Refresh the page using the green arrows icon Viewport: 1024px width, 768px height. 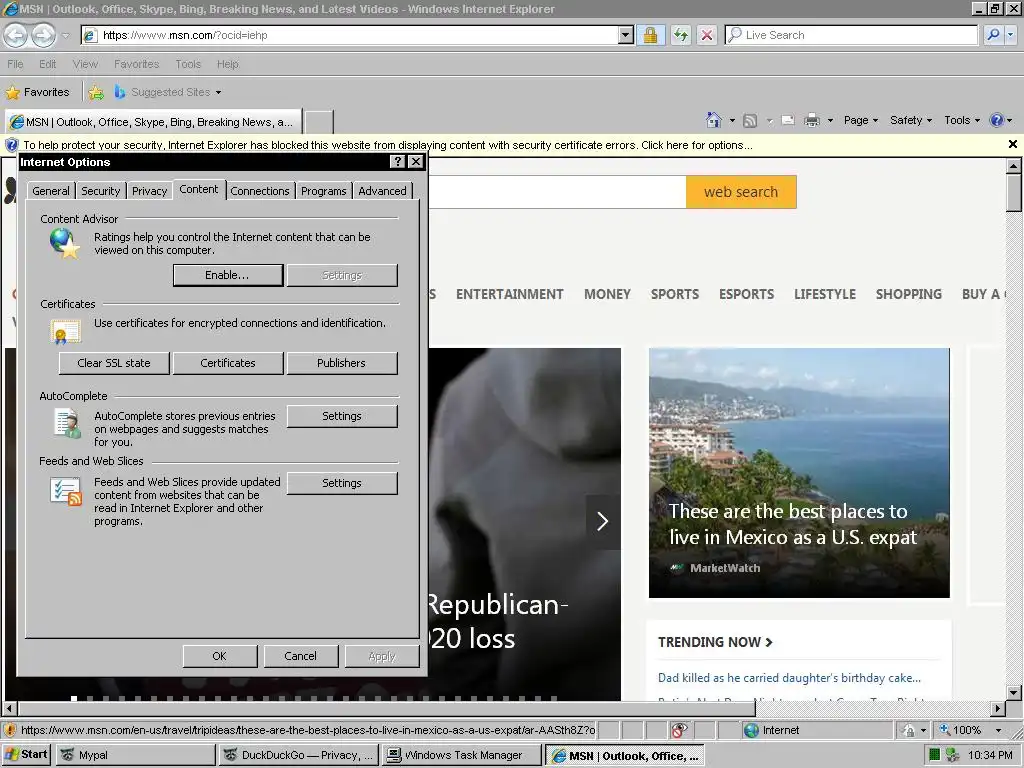click(680, 35)
